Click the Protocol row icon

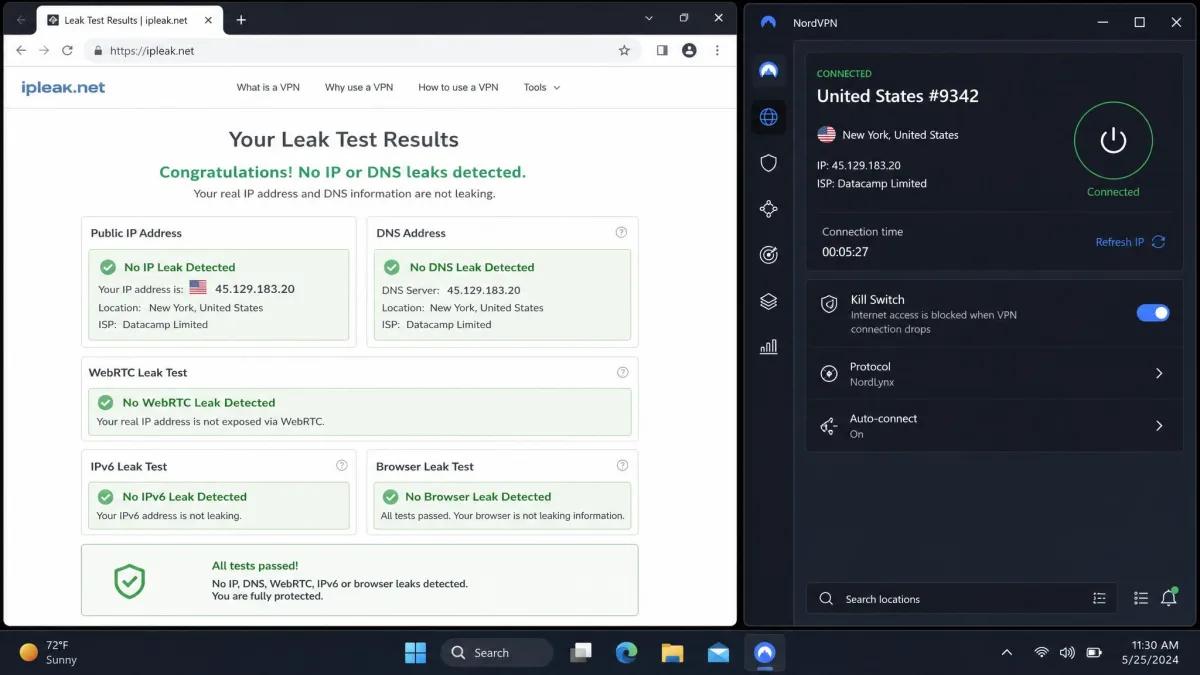pos(828,373)
